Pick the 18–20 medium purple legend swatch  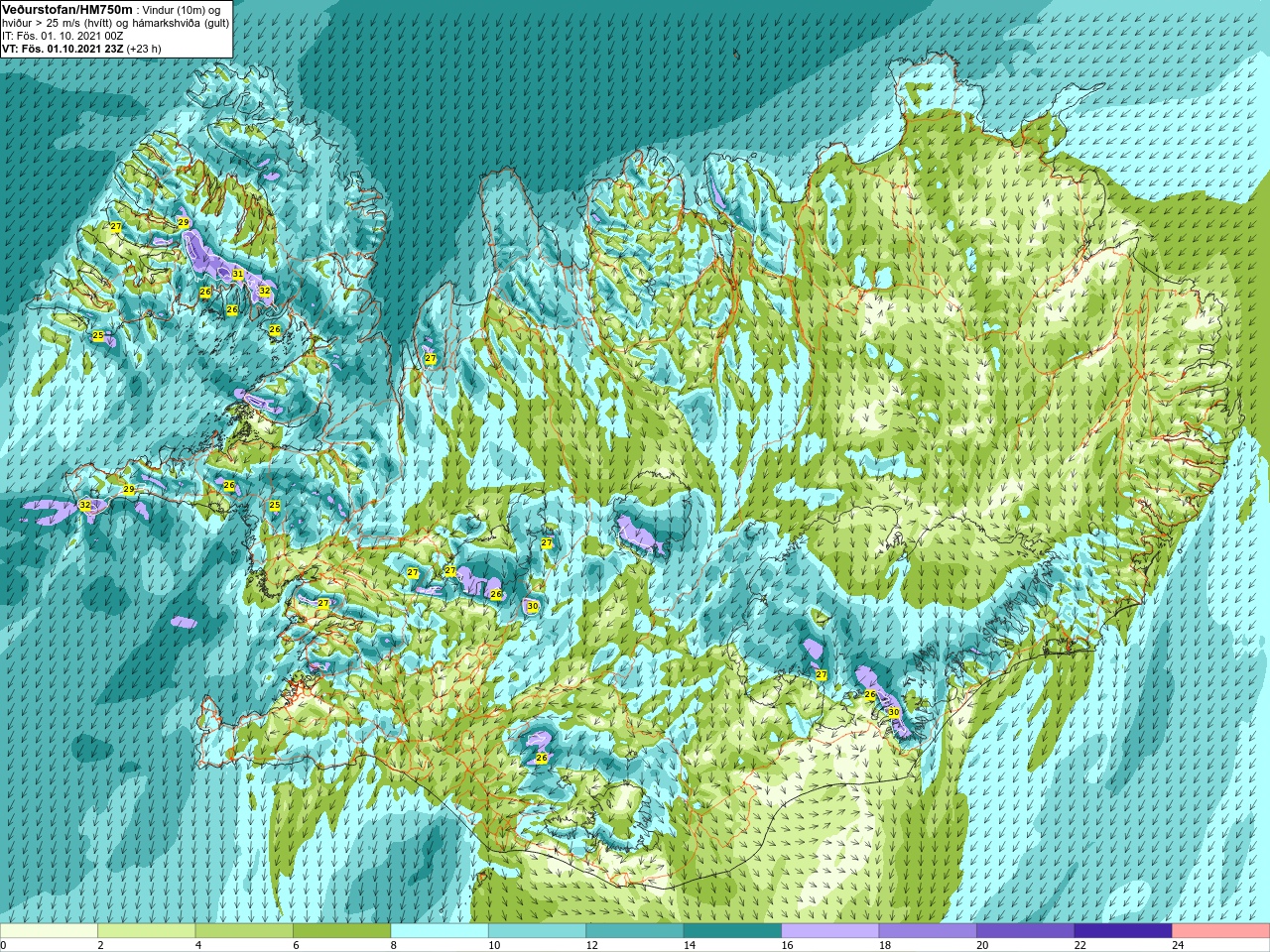point(928,931)
